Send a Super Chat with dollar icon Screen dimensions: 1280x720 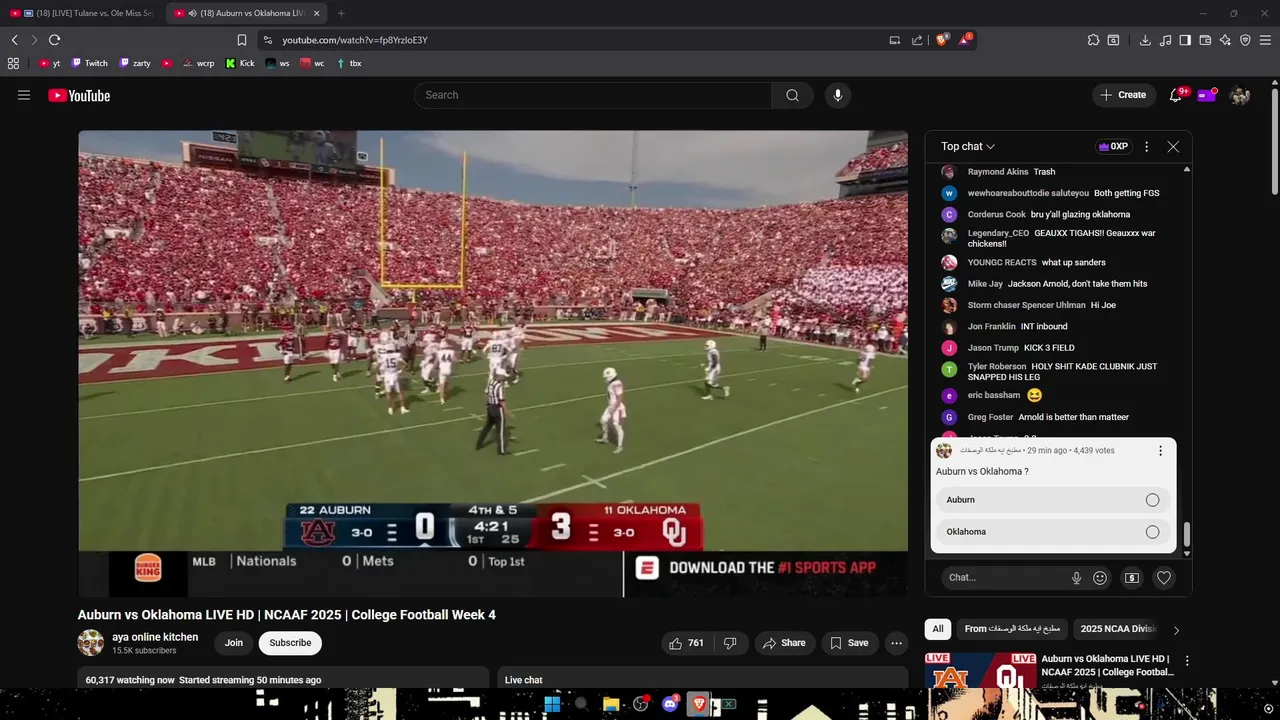click(x=1132, y=577)
